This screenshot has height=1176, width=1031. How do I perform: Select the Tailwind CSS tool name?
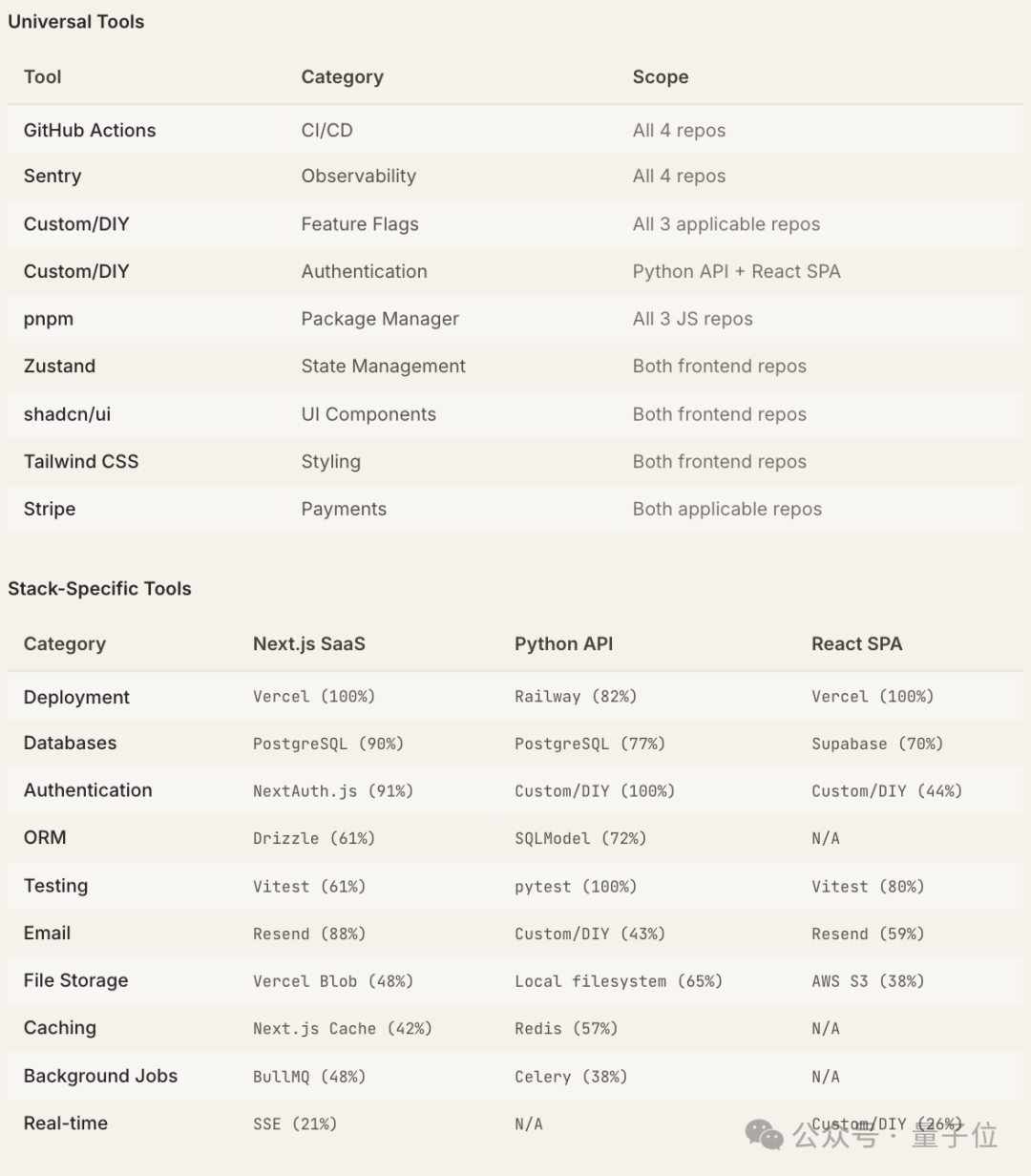tap(81, 461)
